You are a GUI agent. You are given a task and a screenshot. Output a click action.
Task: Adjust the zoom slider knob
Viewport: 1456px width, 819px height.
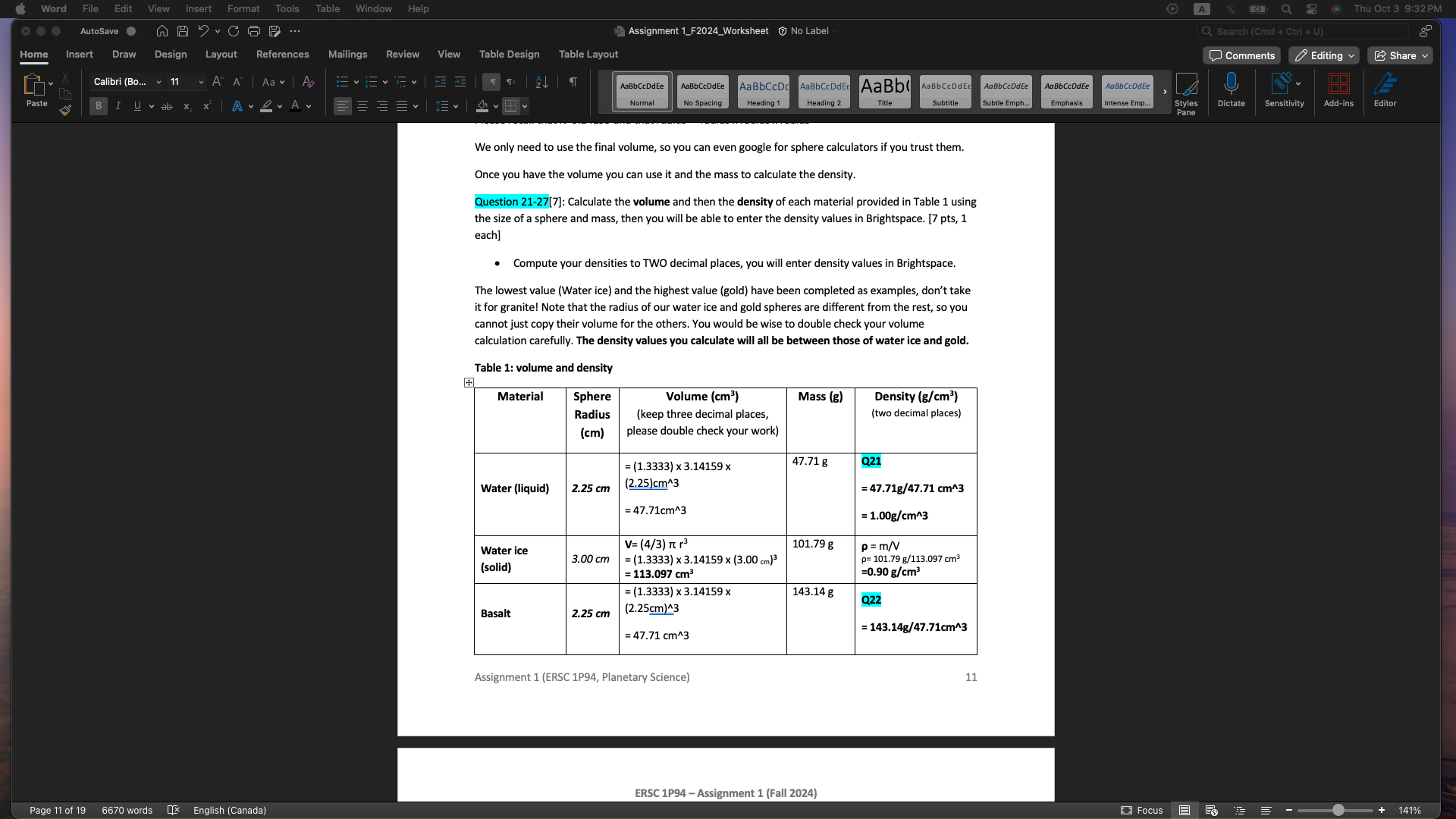[x=1338, y=811]
